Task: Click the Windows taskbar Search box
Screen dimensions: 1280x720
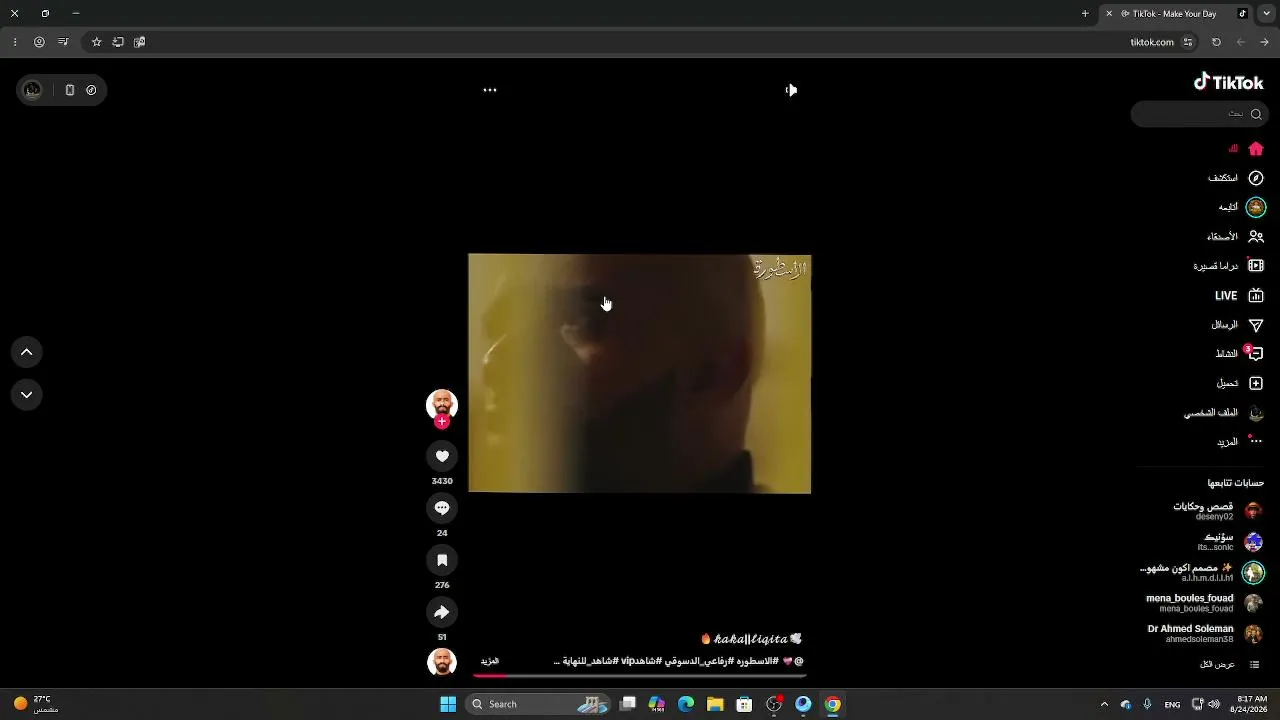Action: [537, 704]
